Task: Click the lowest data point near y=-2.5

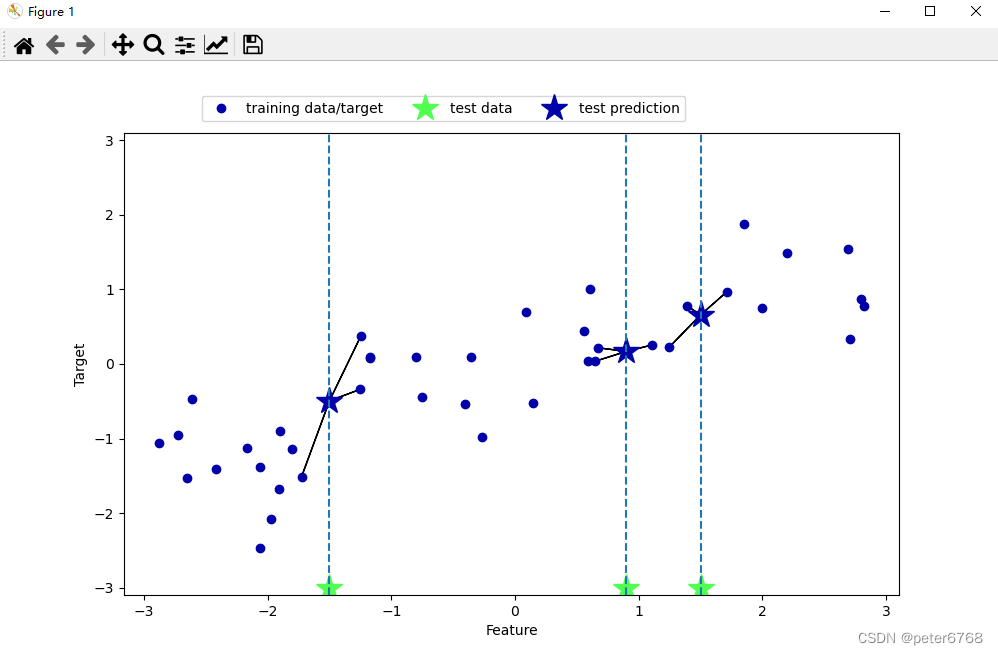Action: click(x=260, y=549)
